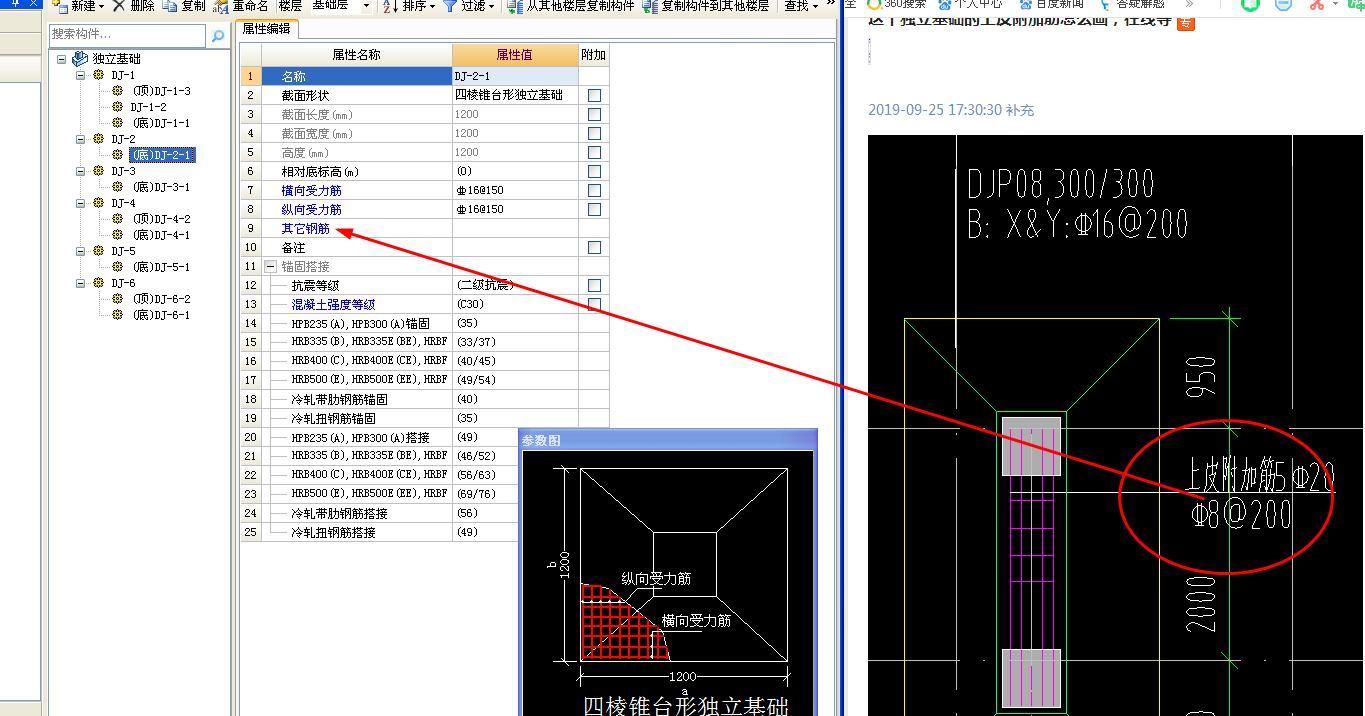Collapse the DJ-6 tree node

(81, 283)
